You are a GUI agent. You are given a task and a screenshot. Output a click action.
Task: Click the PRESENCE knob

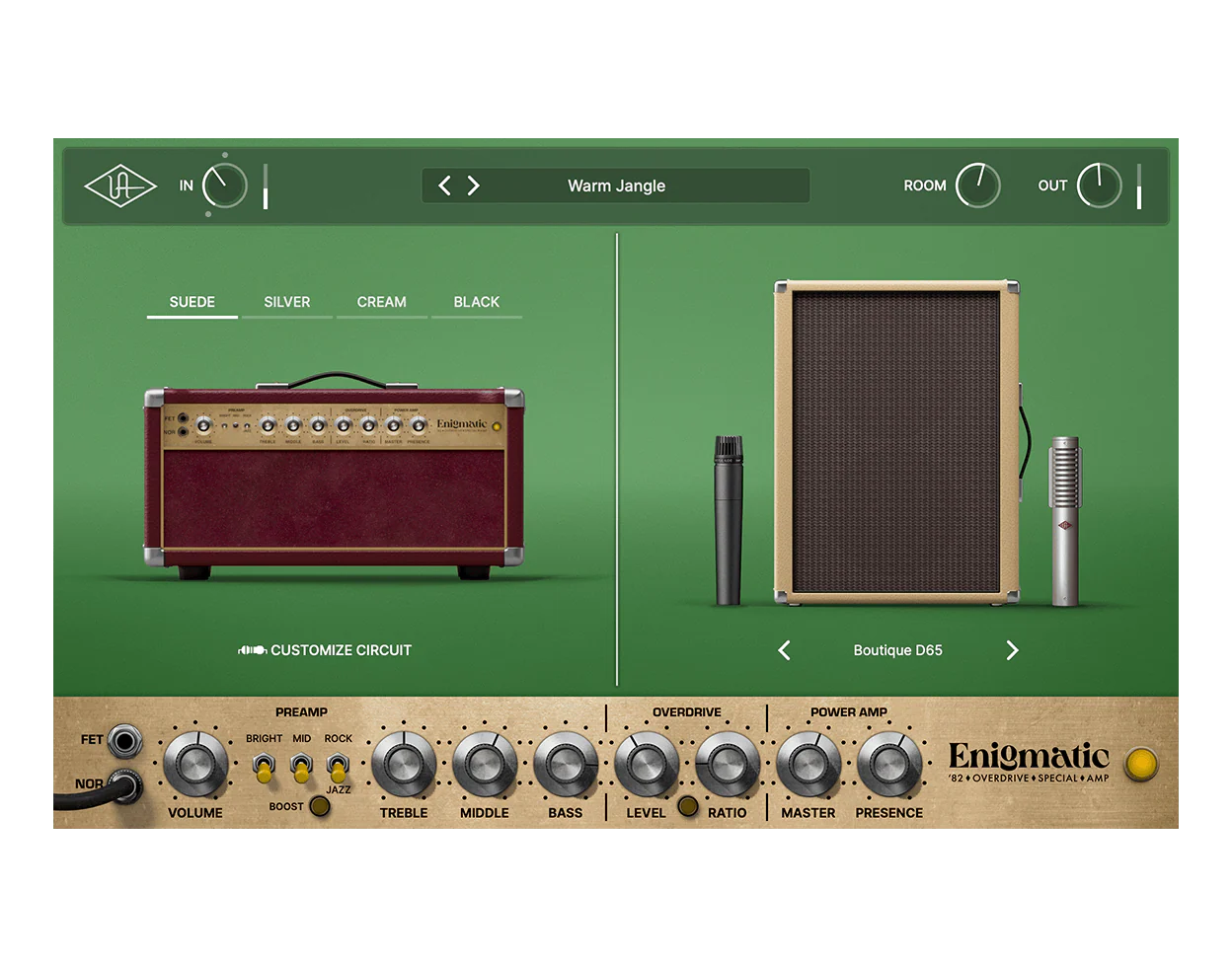tap(889, 765)
